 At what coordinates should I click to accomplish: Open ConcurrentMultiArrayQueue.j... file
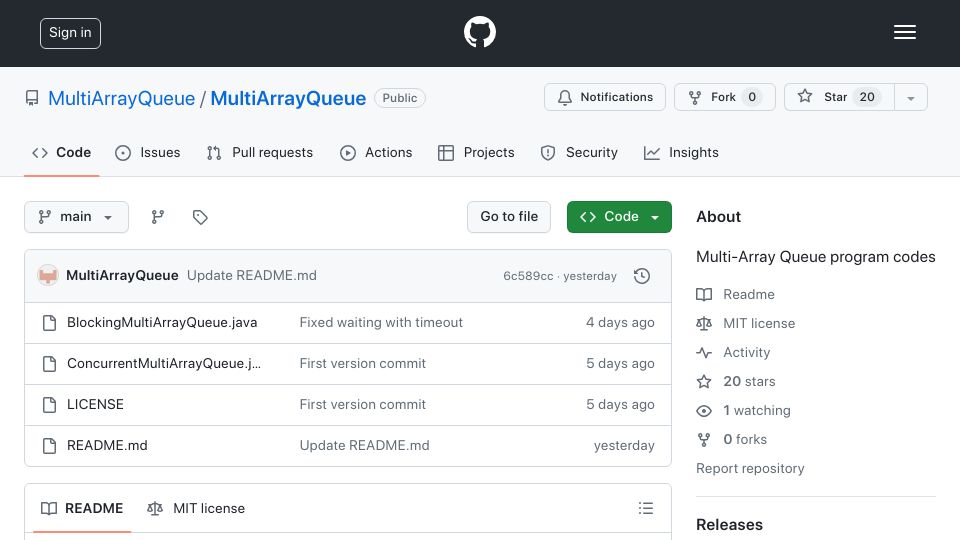click(x=163, y=364)
